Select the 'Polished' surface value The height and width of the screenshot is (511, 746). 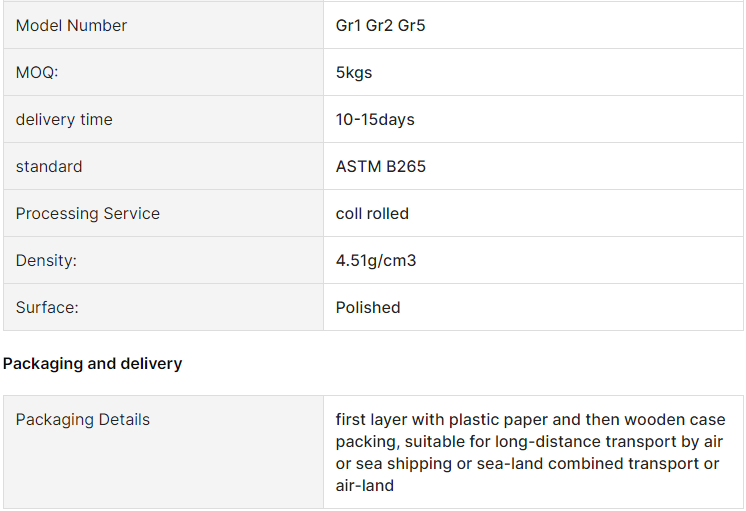point(368,308)
